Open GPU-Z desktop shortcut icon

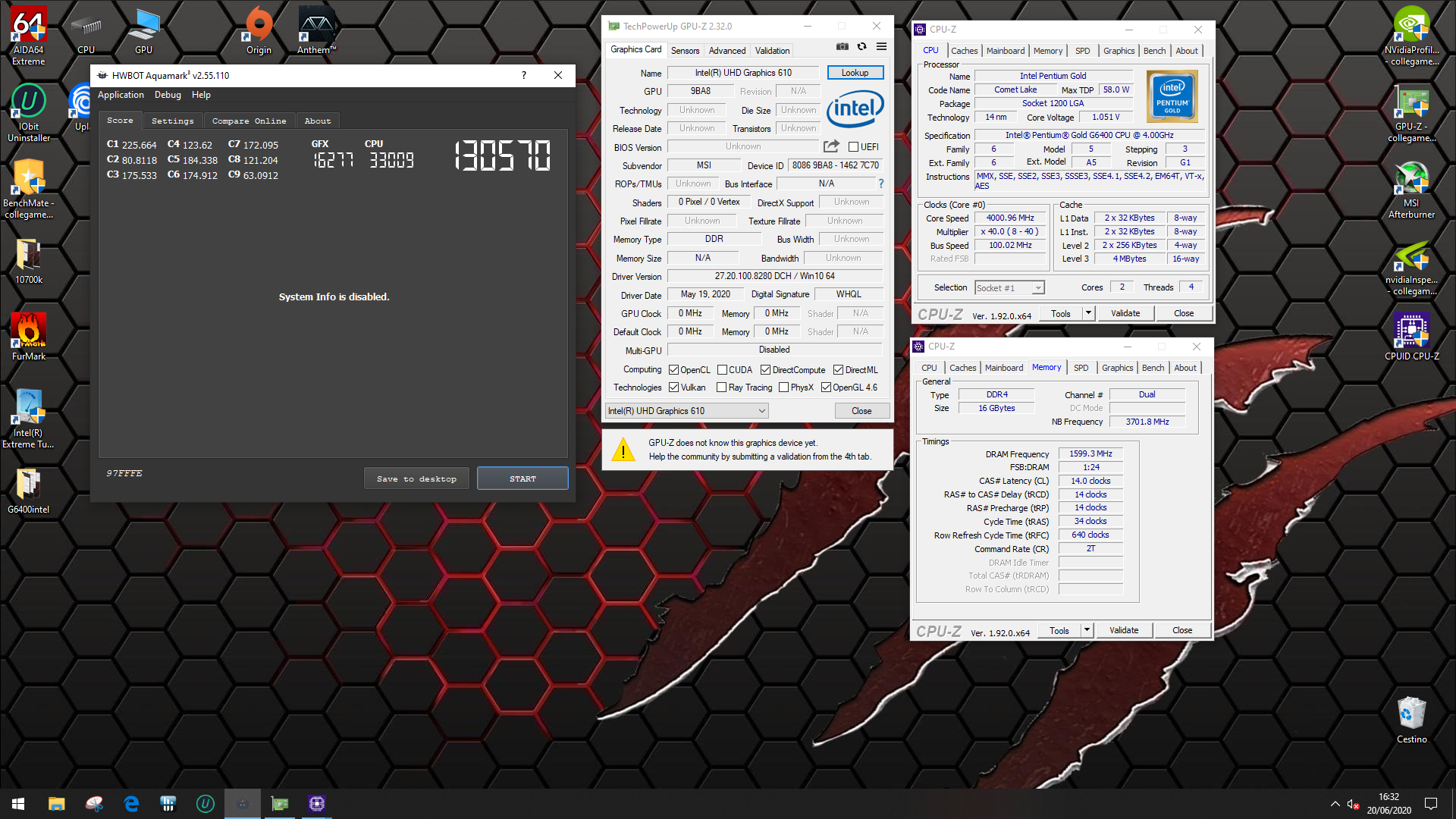click(x=1411, y=112)
